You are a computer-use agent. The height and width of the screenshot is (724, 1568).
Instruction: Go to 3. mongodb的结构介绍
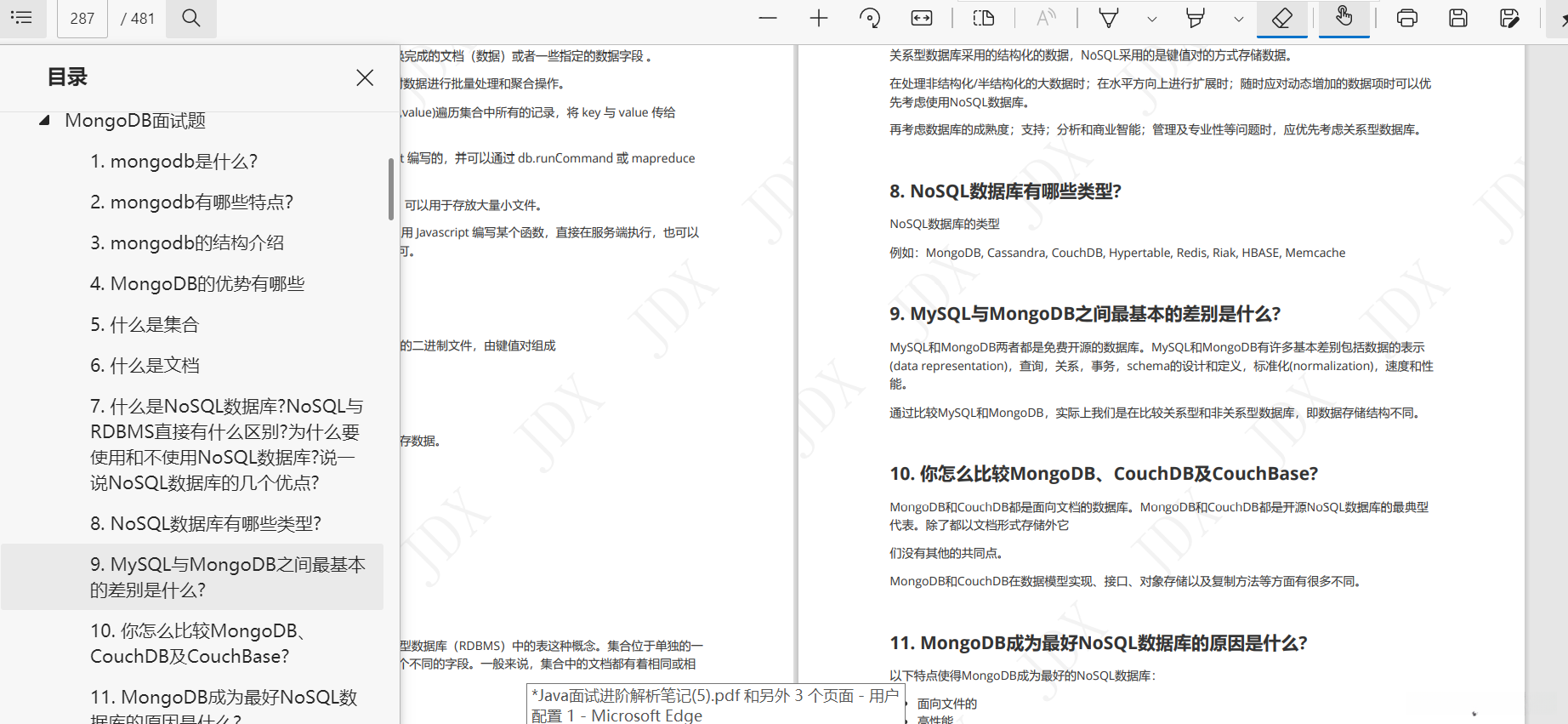point(187,242)
